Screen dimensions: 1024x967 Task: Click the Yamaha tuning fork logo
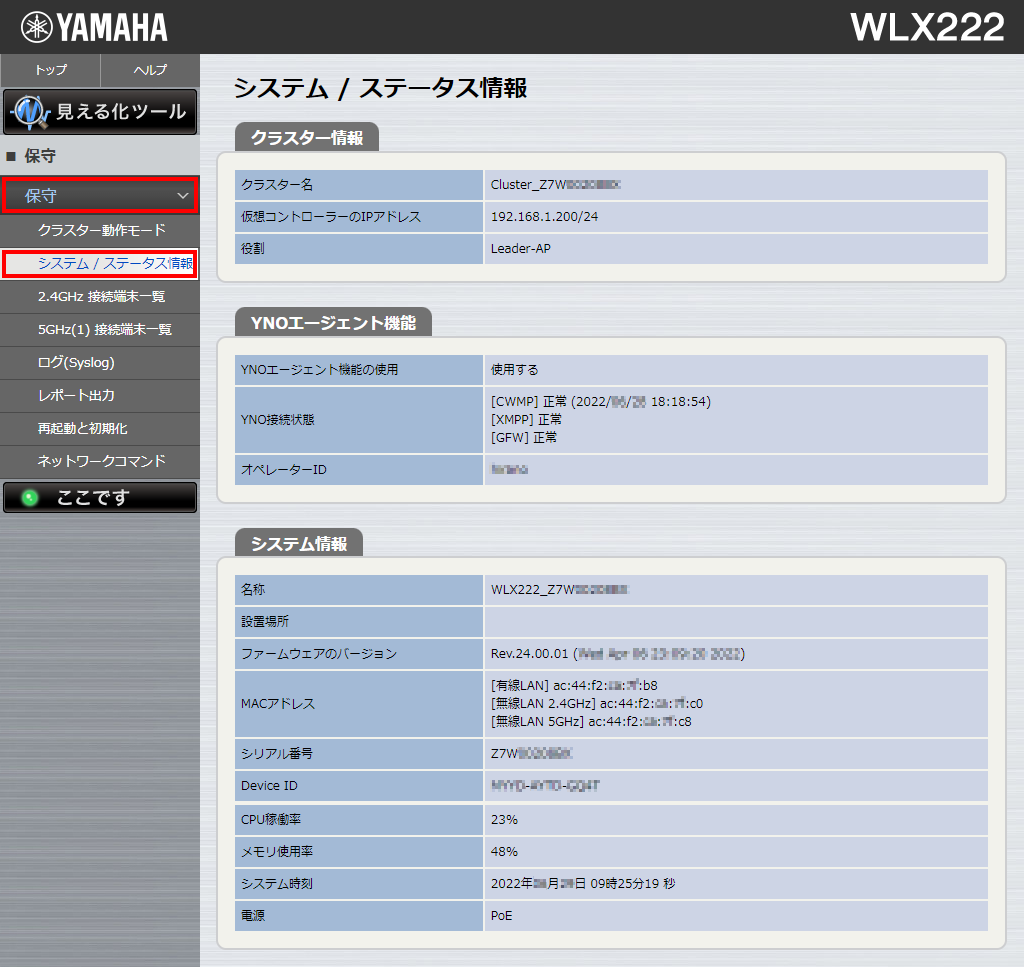click(37, 27)
